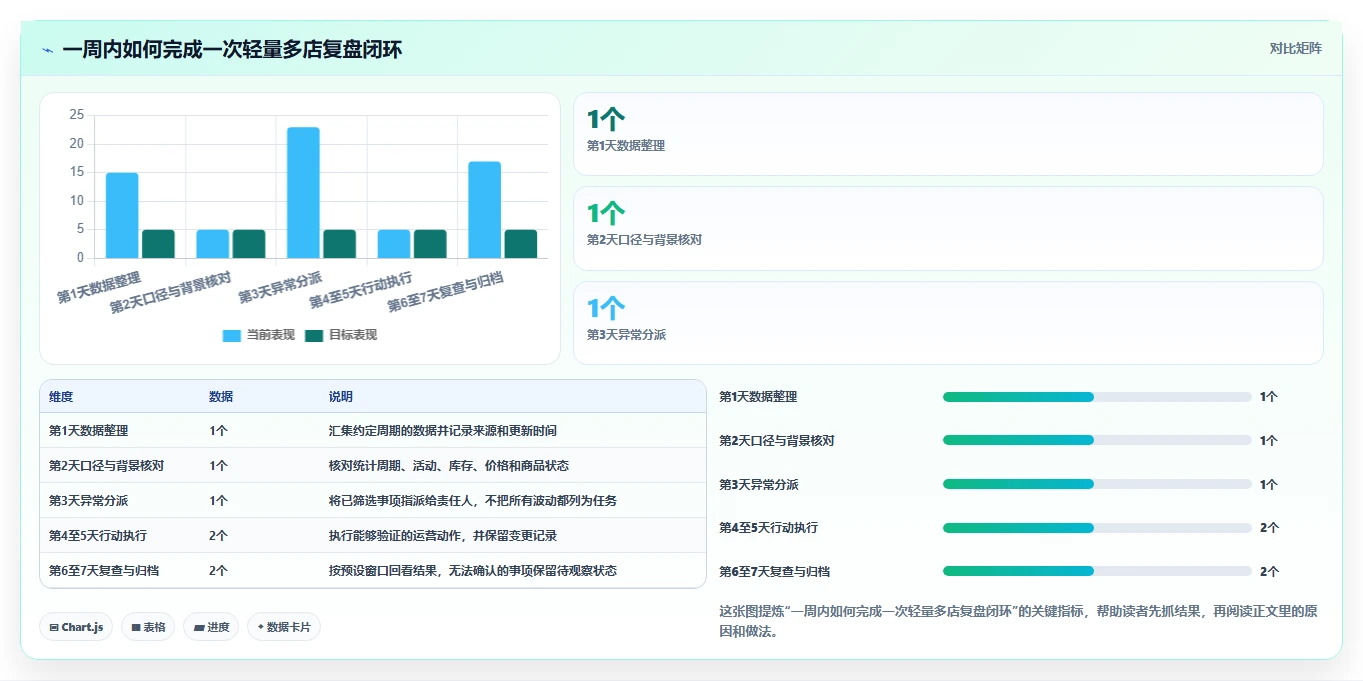This screenshot has width=1363, height=681.
Task: Click the page title 一周内如何完成一次轻量多店复盘闭环
Action: 232,50
